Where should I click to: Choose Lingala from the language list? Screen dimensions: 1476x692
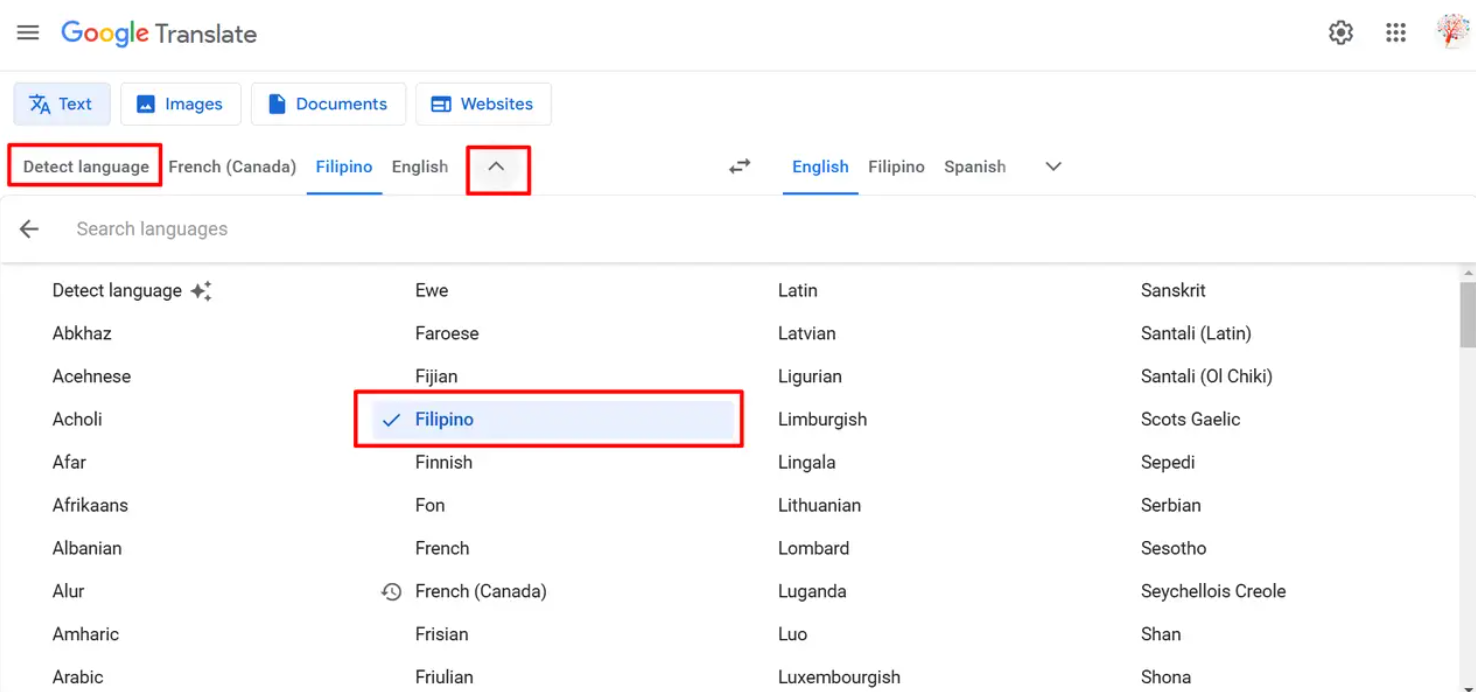807,463
